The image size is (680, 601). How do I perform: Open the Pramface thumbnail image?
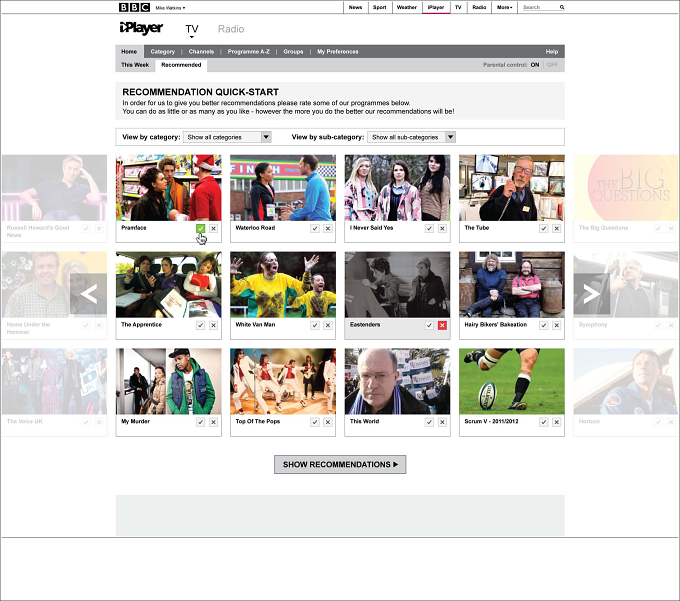tap(169, 188)
